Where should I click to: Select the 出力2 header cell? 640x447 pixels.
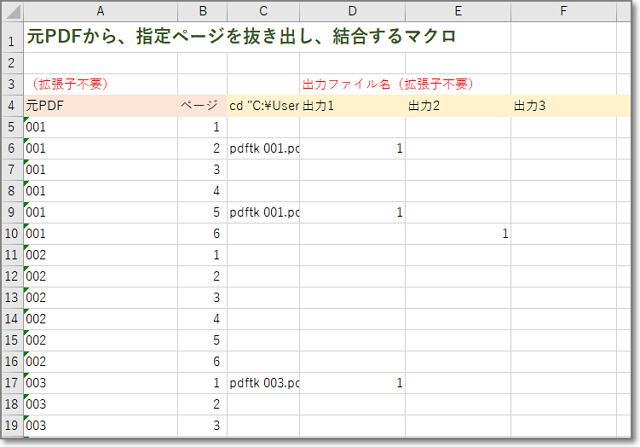(x=457, y=105)
